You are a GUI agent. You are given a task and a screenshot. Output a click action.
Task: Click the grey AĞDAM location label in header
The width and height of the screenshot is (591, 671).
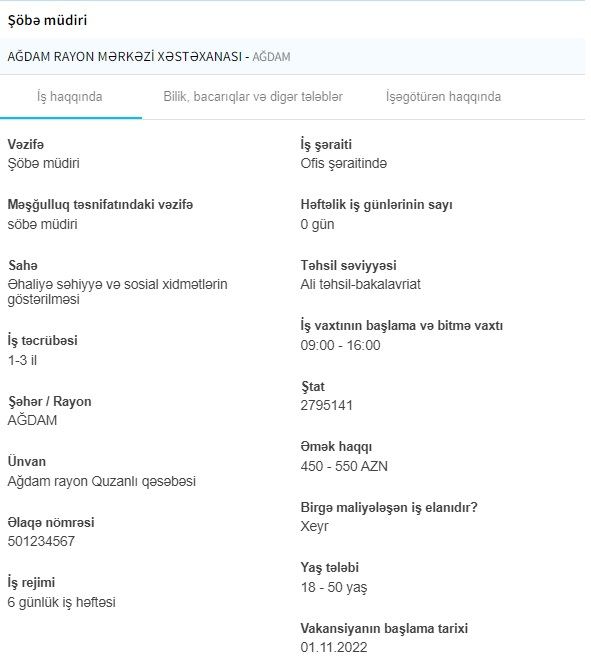pyautogui.click(x=271, y=56)
